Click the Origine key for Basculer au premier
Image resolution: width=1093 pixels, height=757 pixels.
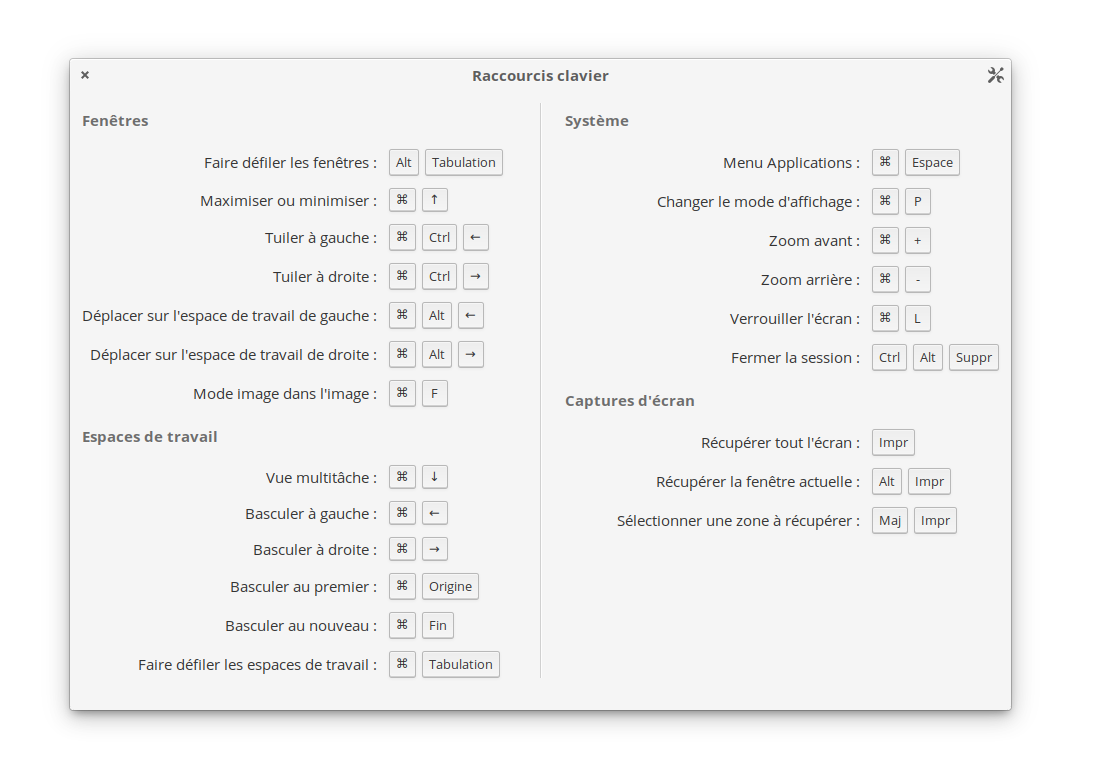(x=450, y=586)
